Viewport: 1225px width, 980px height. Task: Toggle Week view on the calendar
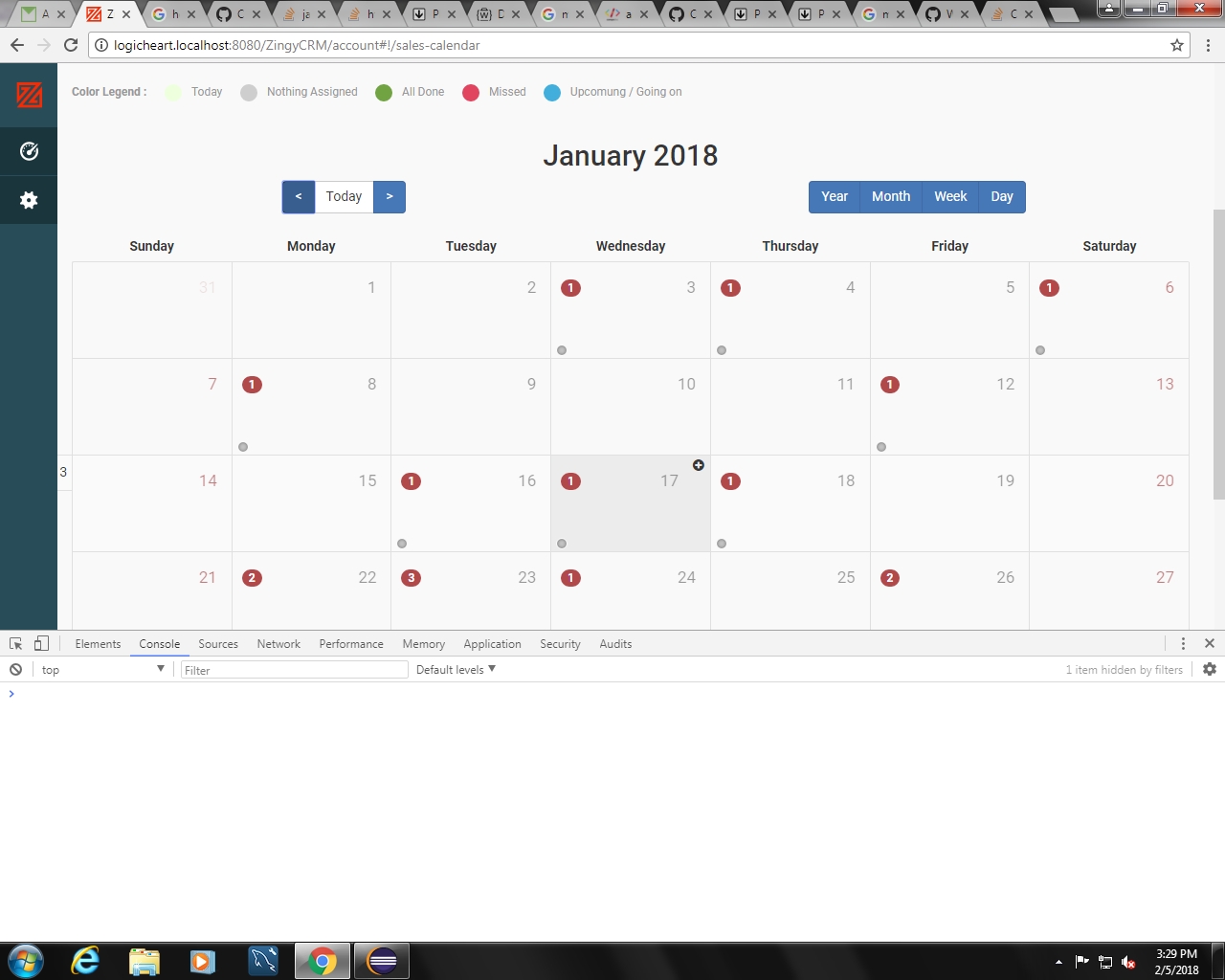(x=950, y=196)
